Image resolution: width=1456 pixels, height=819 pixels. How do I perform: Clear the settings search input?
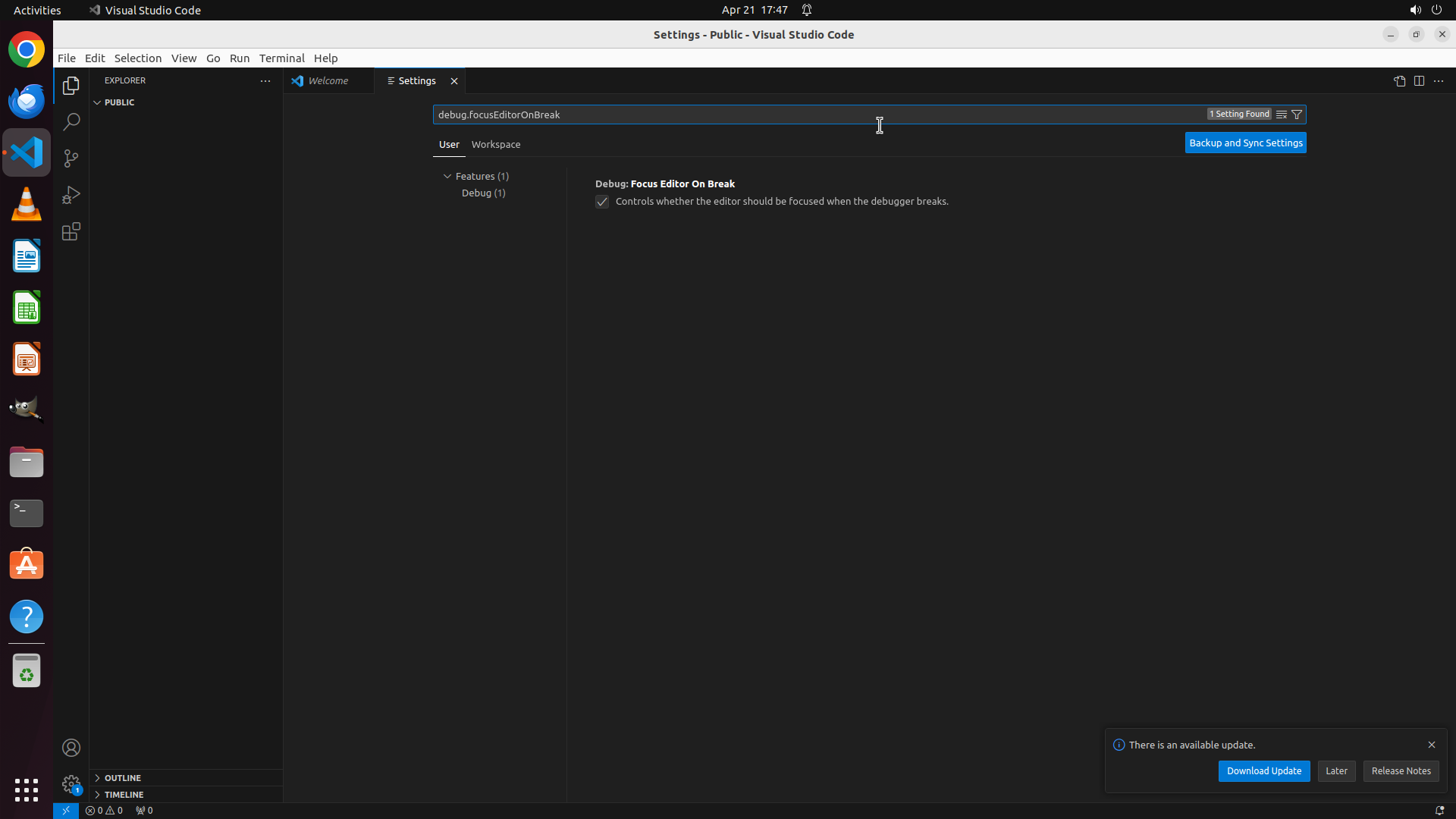point(1281,115)
